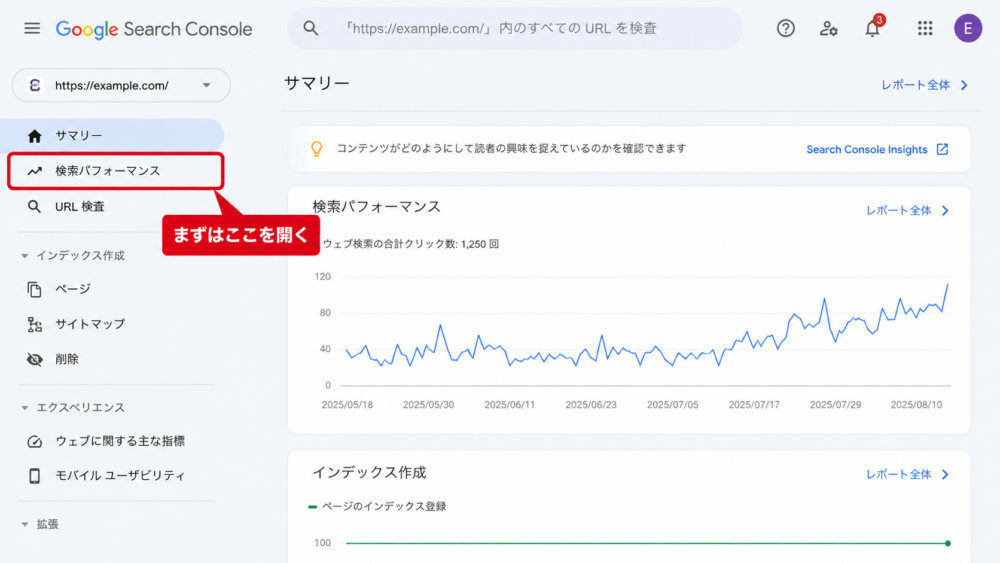Click the 2025/06/23 axis date label
The width and height of the screenshot is (1000, 563).
coord(591,405)
